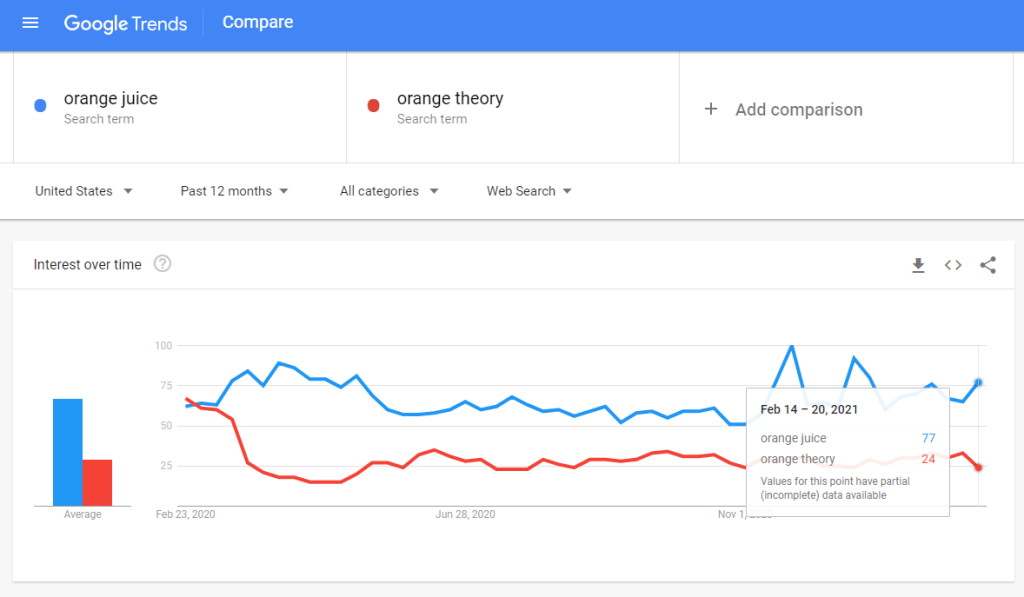Viewport: 1024px width, 597px height.
Task: Open the All categories dropdown
Action: tap(389, 191)
